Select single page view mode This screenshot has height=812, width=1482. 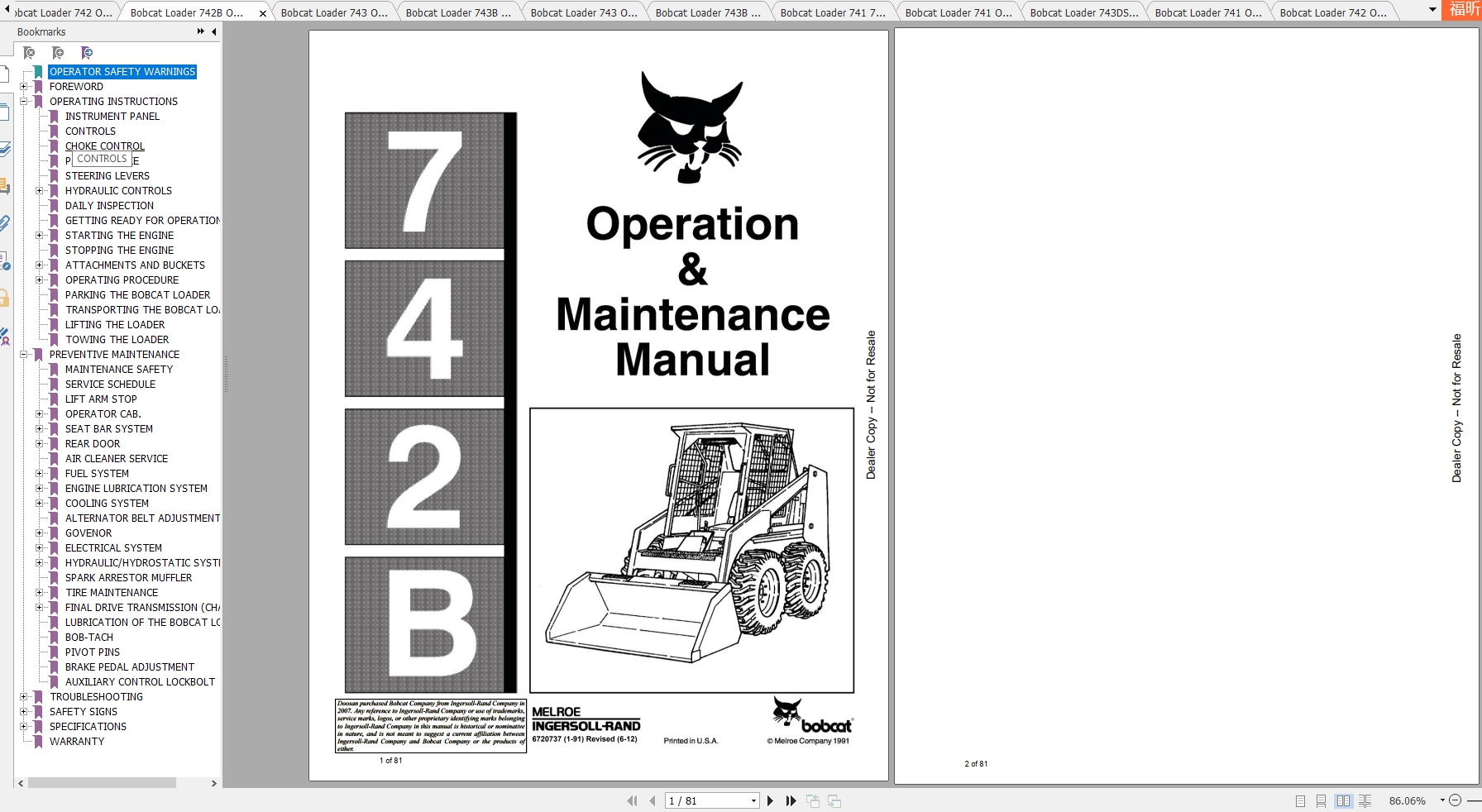1301,800
